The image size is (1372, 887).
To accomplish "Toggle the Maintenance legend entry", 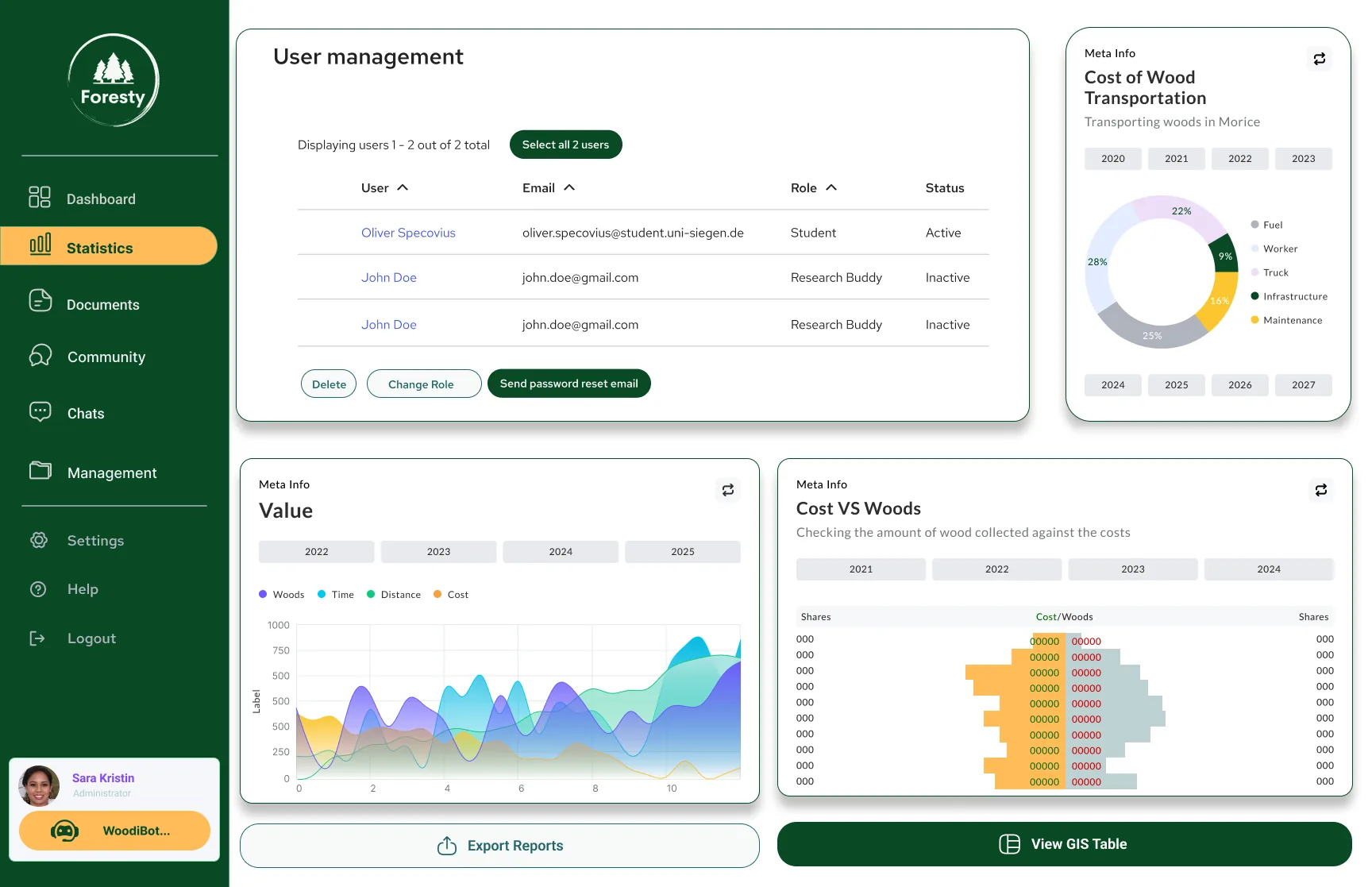I will (x=1287, y=320).
